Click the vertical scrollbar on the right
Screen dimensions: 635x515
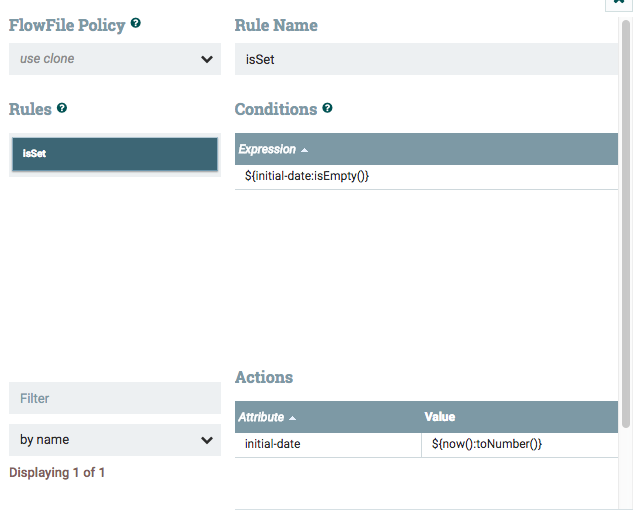[x=626, y=220]
